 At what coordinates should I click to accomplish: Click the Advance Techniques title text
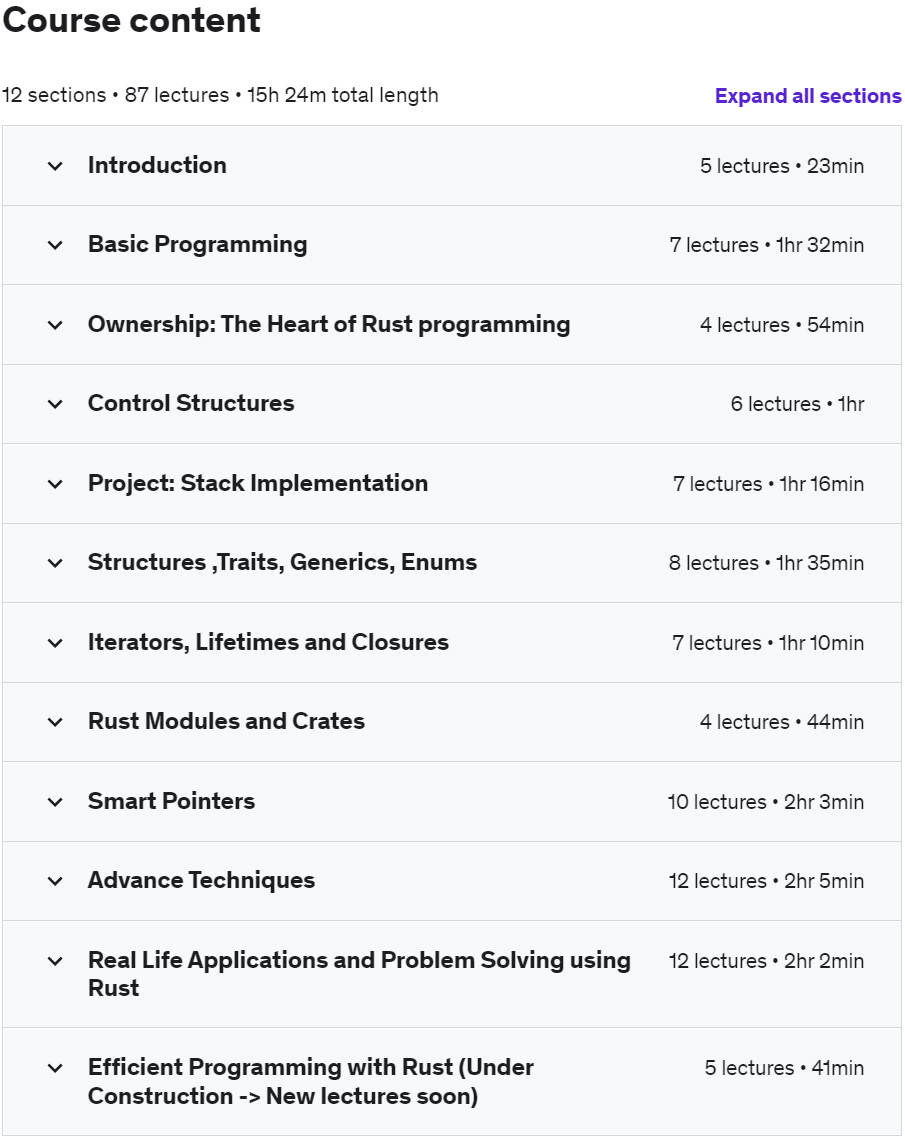click(x=201, y=880)
